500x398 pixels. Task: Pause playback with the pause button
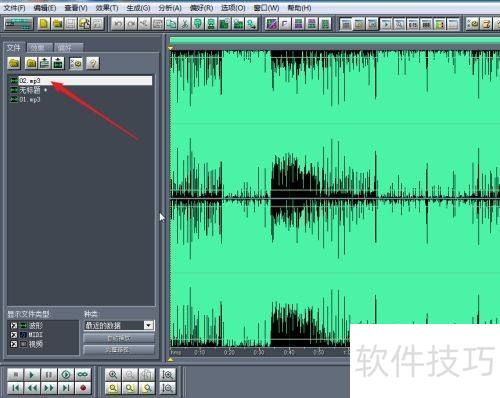[49, 375]
